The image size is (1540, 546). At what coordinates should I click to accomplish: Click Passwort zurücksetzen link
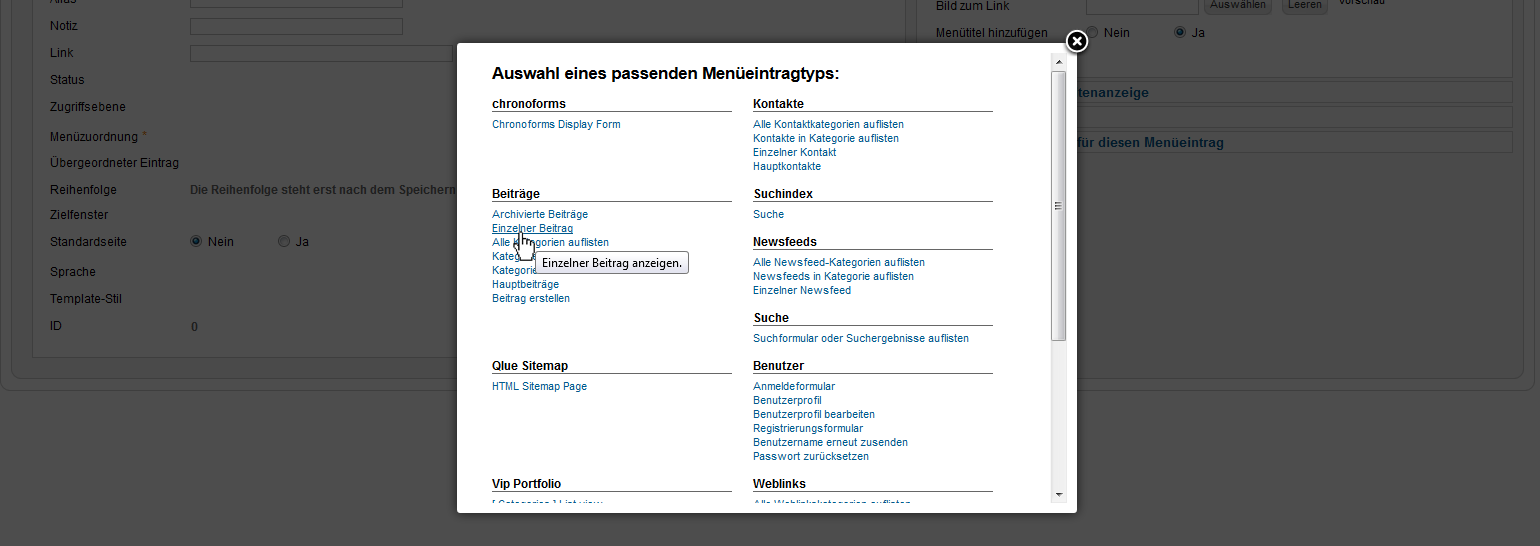pyautogui.click(x=810, y=456)
